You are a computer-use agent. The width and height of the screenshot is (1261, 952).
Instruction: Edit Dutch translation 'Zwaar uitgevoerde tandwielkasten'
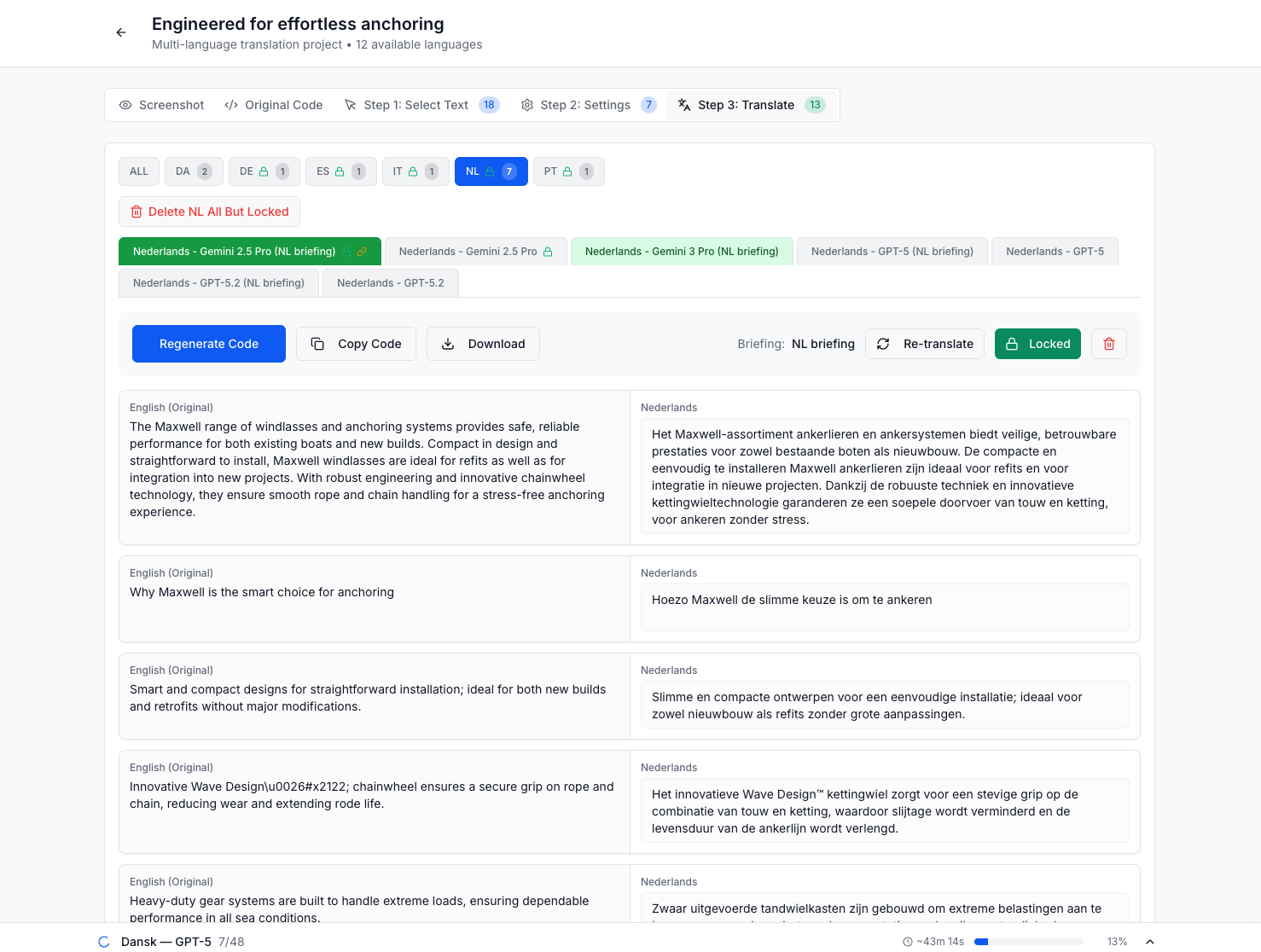[885, 908]
